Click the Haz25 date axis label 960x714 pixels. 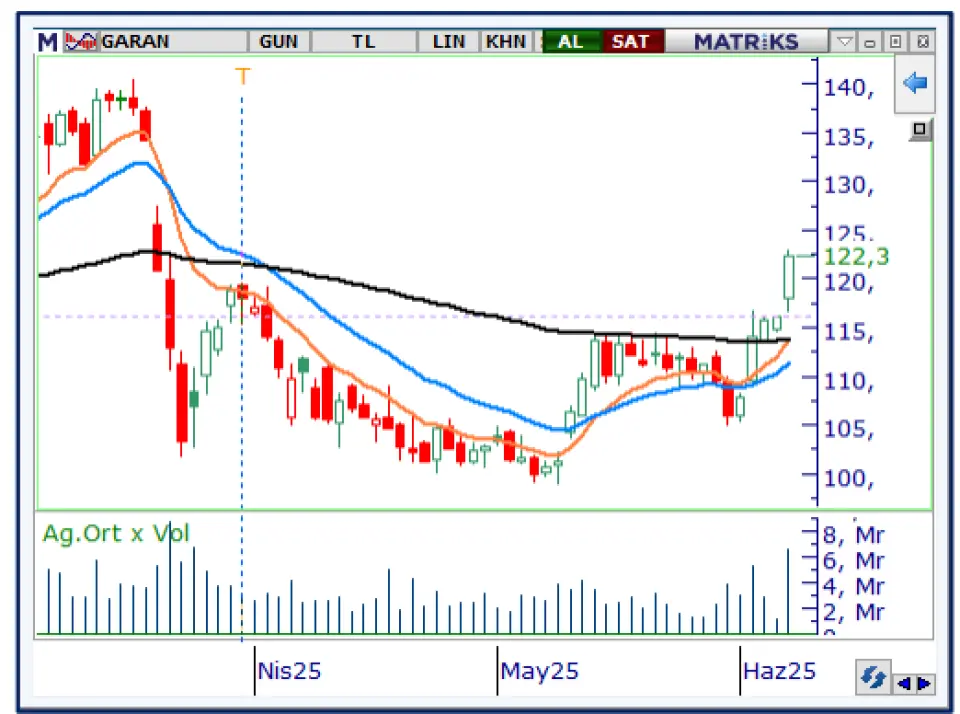coord(779,671)
